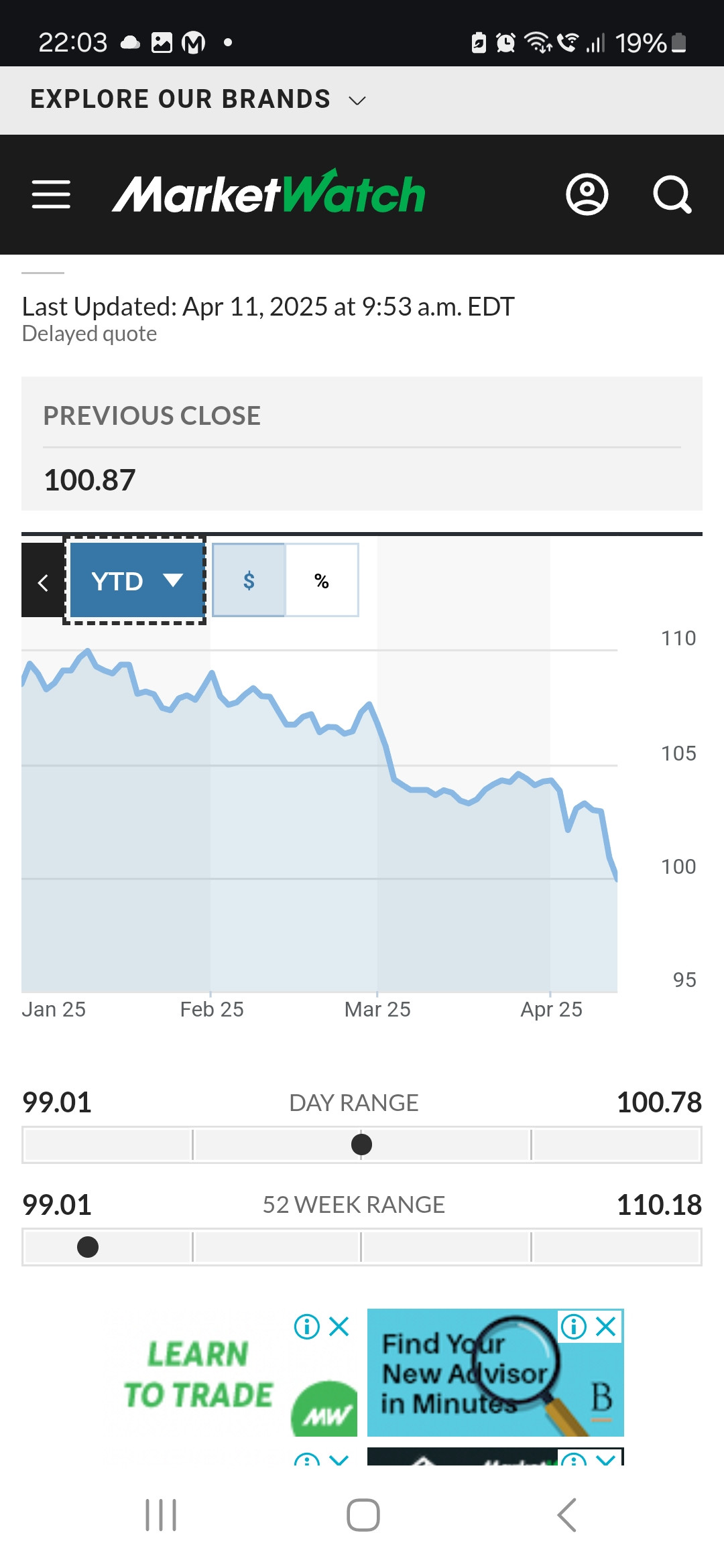Tap the MarketWatch logo
This screenshot has height=1568, width=724.
(268, 193)
